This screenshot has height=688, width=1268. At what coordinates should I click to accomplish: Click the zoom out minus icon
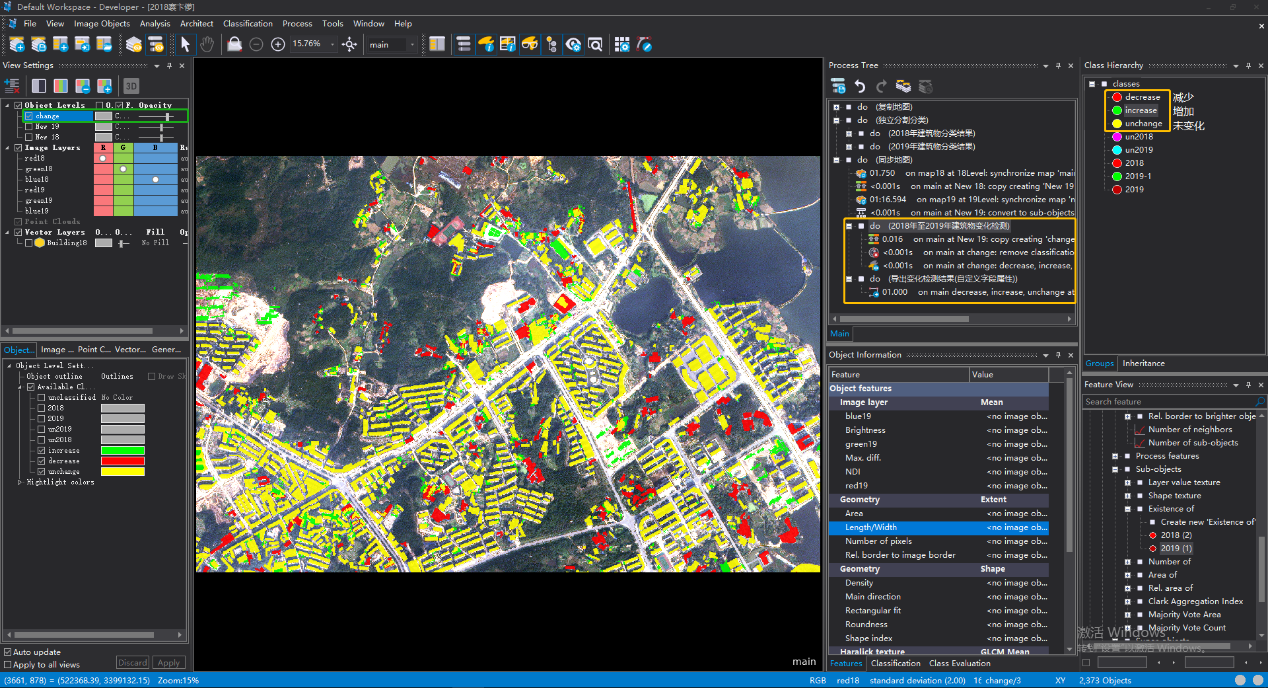click(x=256, y=44)
